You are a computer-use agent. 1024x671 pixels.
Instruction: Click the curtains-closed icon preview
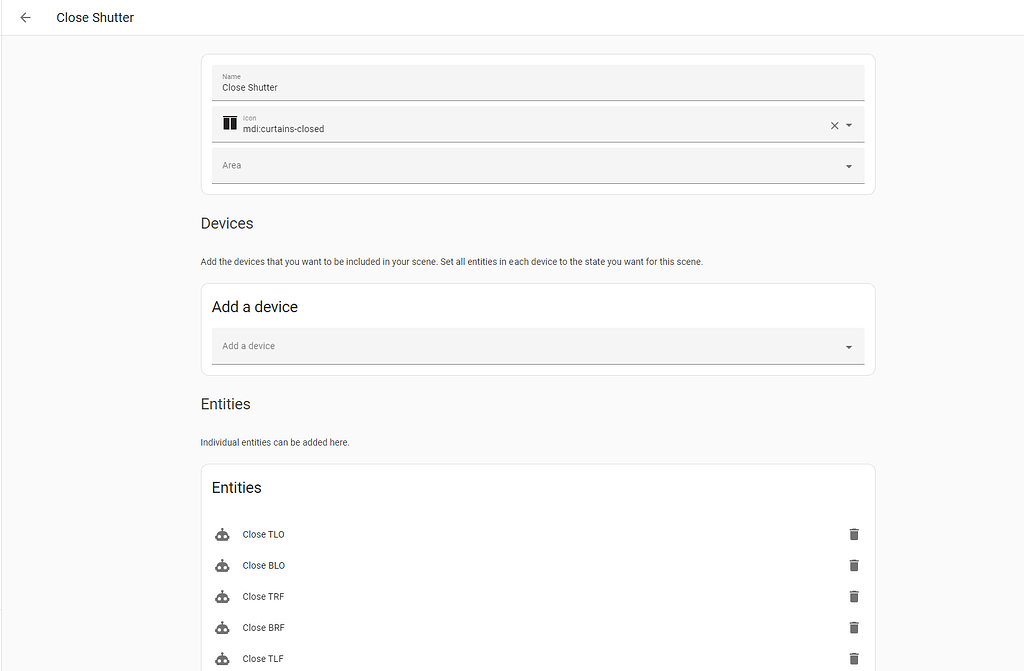(229, 123)
